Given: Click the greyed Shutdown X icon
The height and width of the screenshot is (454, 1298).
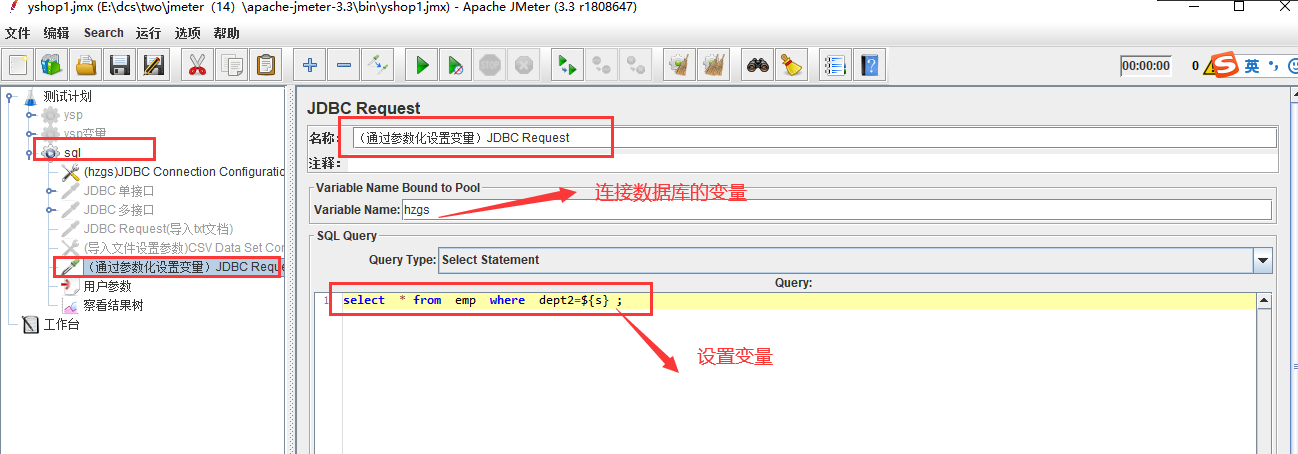Looking at the screenshot, I should [524, 66].
